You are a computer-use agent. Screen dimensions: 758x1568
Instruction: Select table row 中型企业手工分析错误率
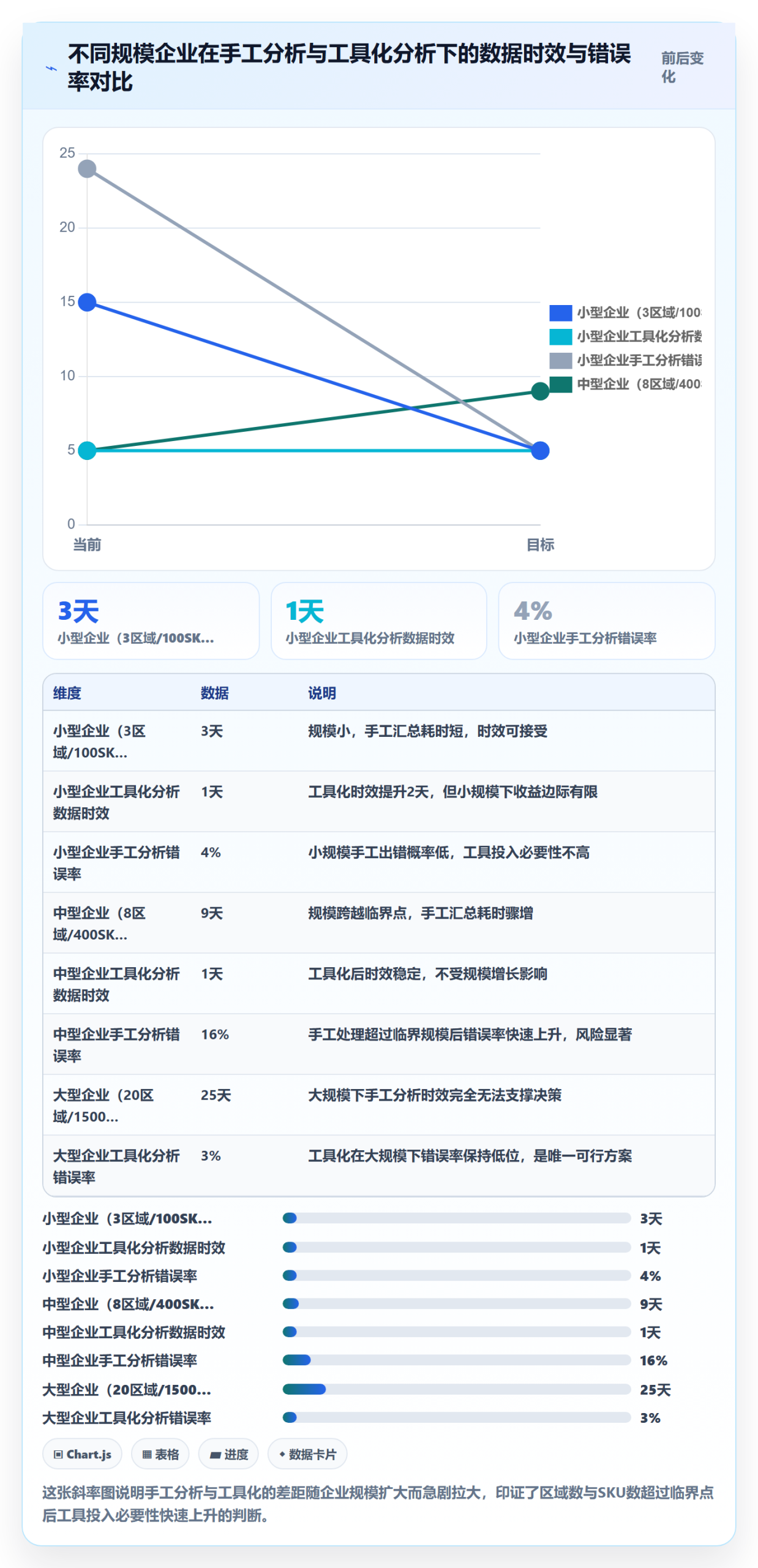[378, 1044]
